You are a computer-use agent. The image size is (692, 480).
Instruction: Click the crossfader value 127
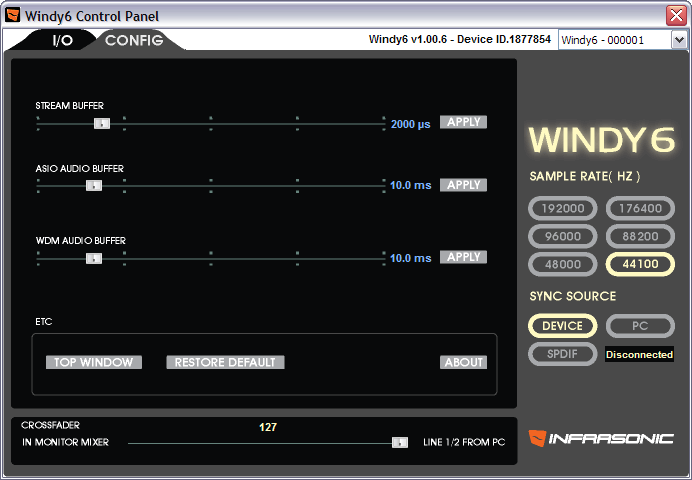[268, 427]
